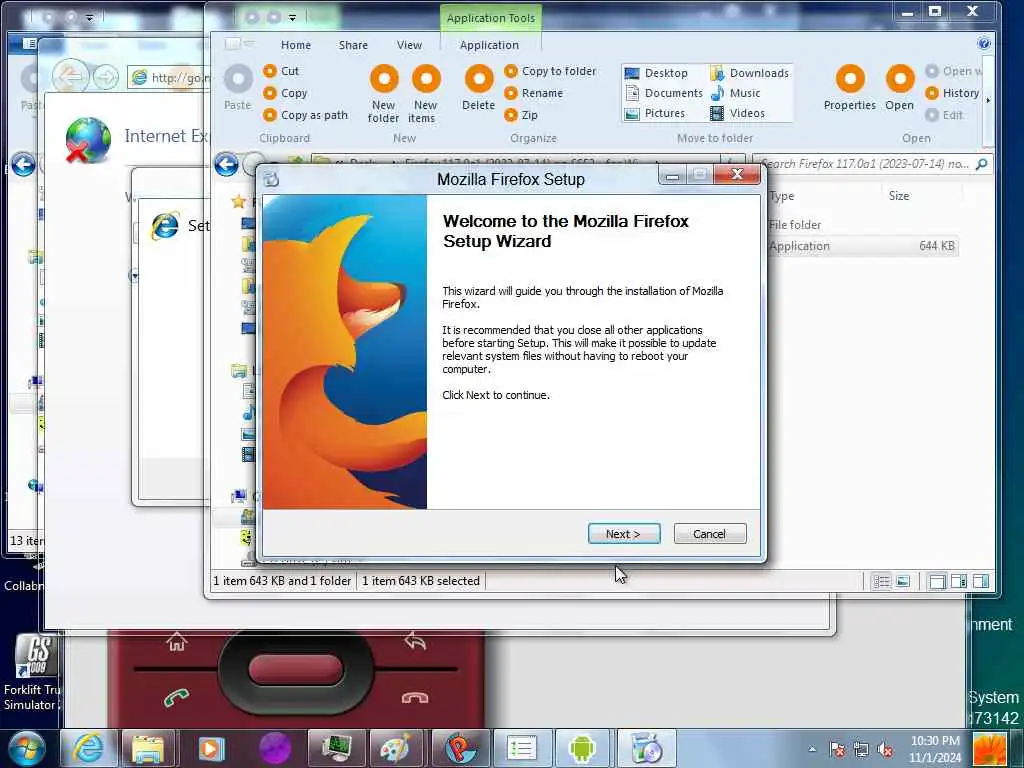Choose Copy as path in Clipboard group

tap(305, 115)
